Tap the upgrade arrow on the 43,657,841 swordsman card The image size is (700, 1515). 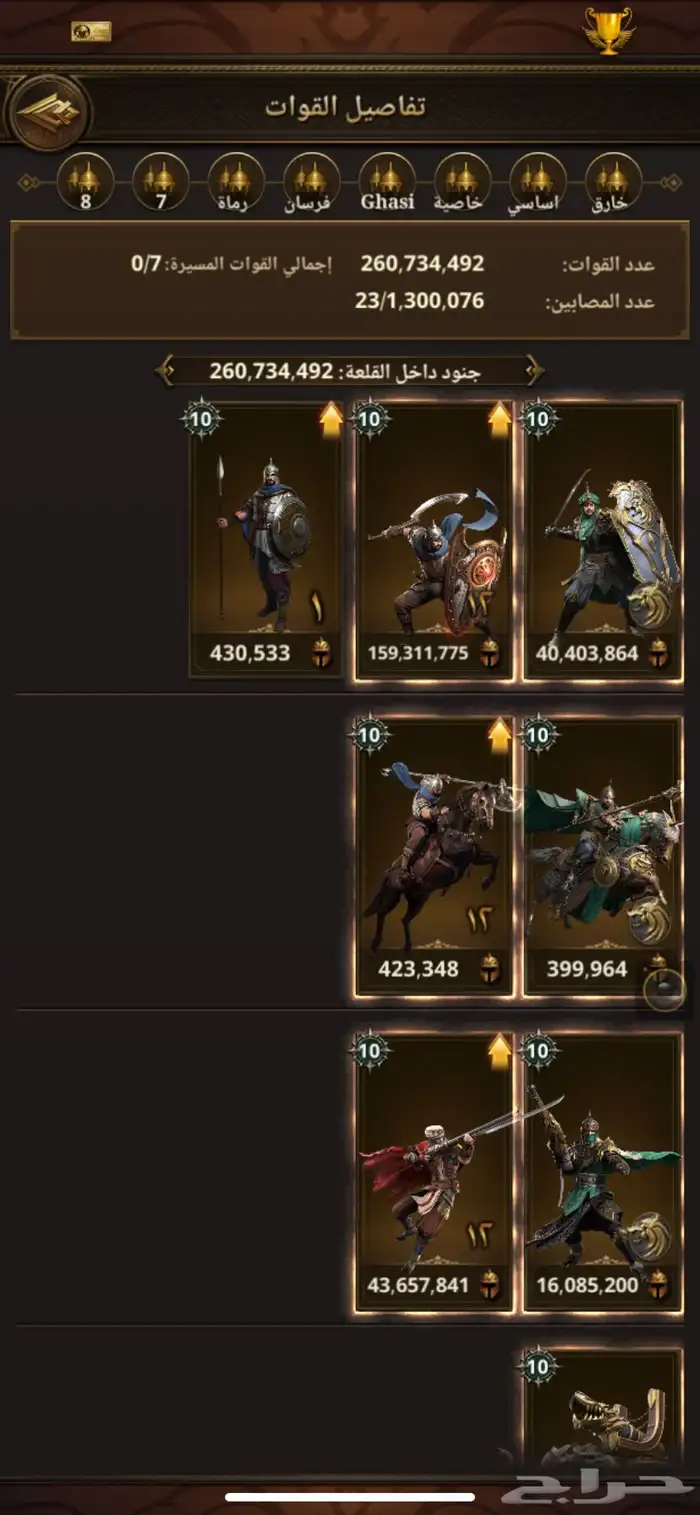click(x=499, y=1052)
